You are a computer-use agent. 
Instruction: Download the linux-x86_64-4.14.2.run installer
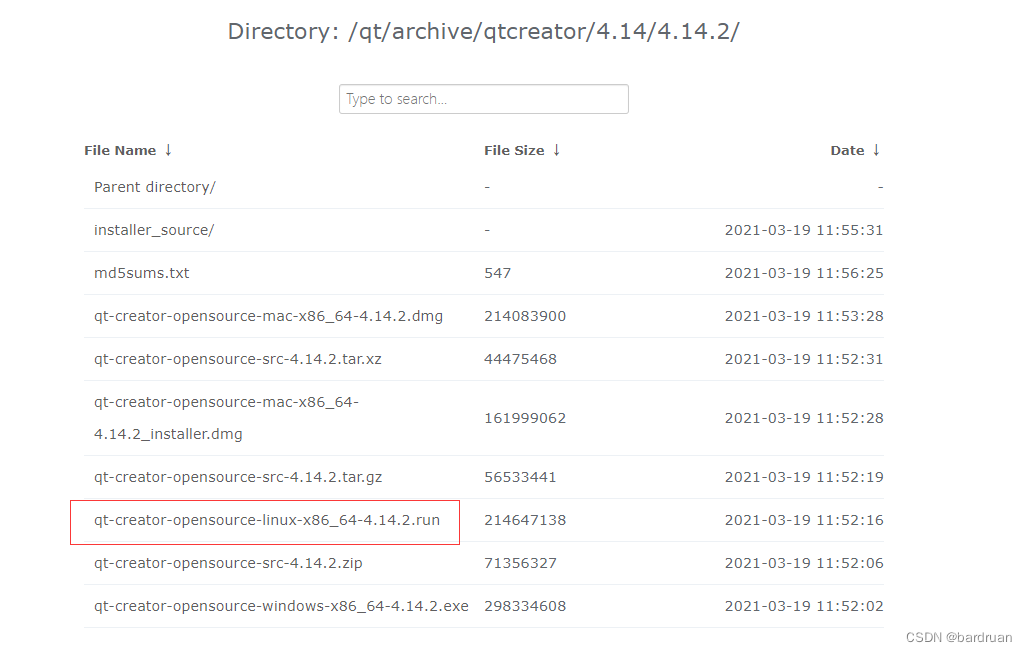pyautogui.click(x=267, y=520)
